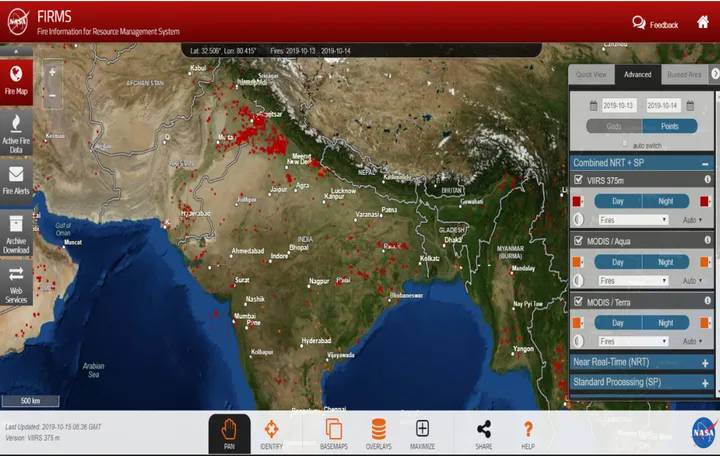The height and width of the screenshot is (456, 720).
Task: Uncheck the VIIRS 375m layer checkbox
Action: tap(579, 180)
